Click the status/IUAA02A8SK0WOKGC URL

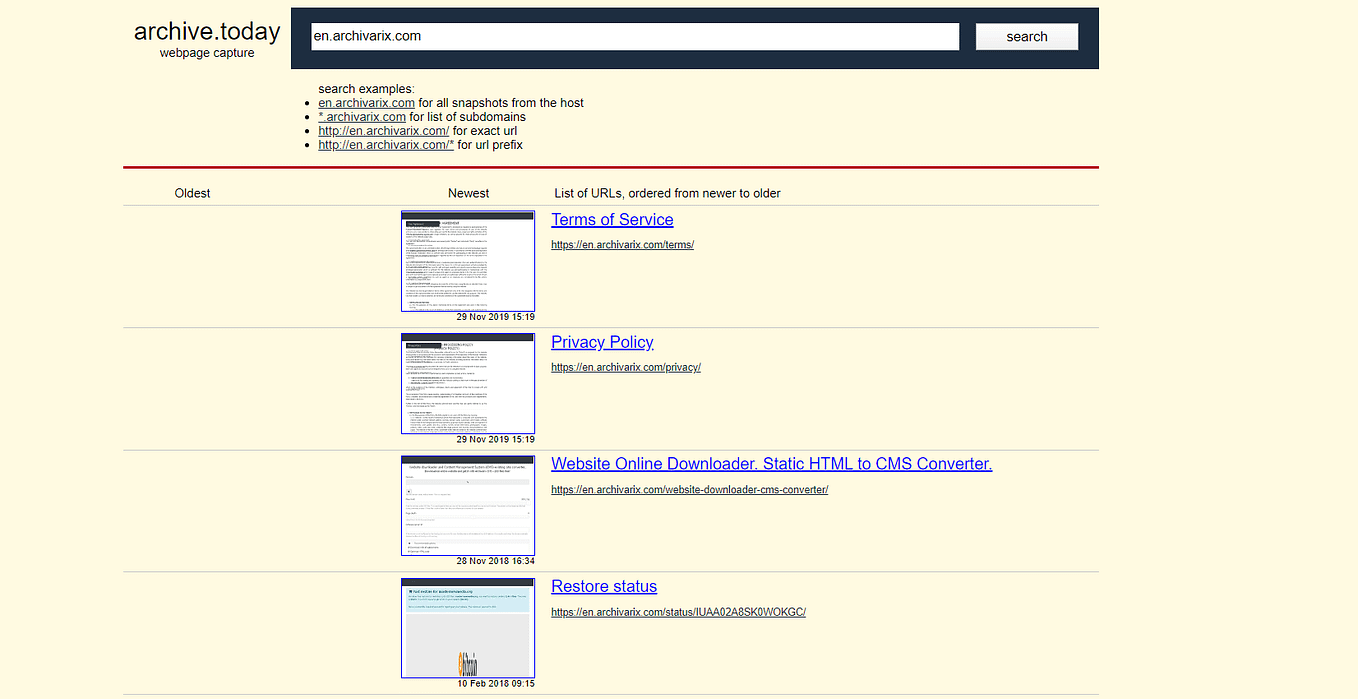click(678, 612)
